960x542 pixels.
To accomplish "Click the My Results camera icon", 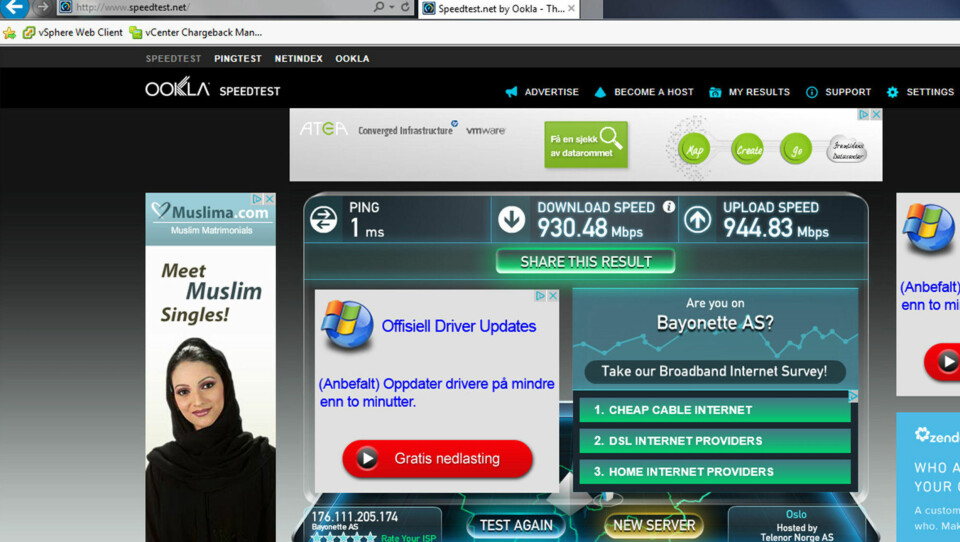I will [714, 92].
